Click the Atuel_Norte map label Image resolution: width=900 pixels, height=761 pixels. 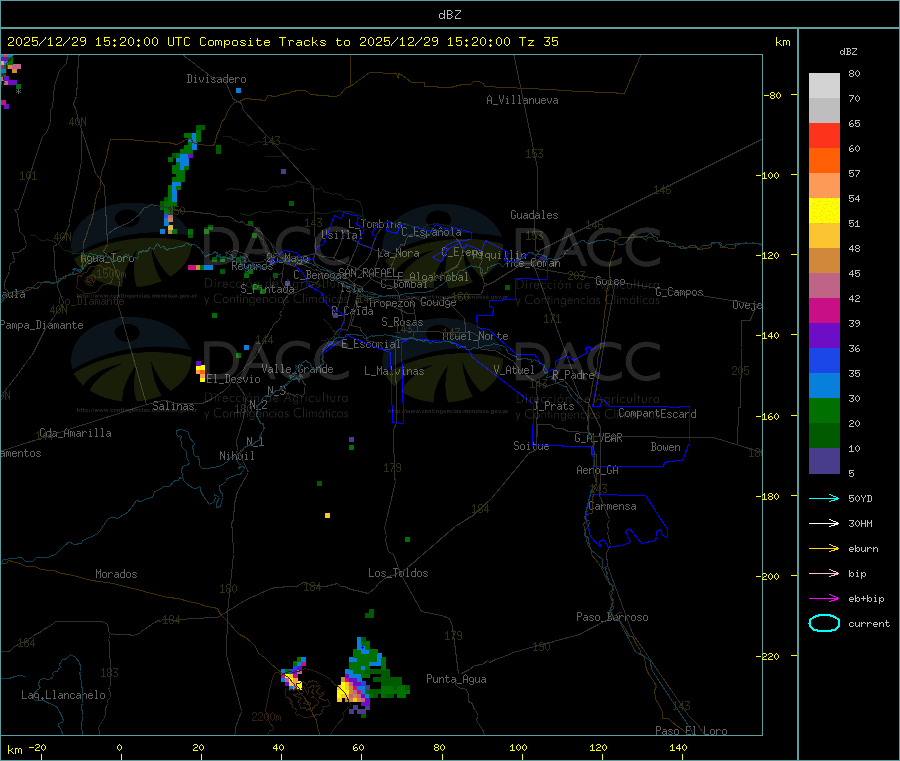(475, 336)
